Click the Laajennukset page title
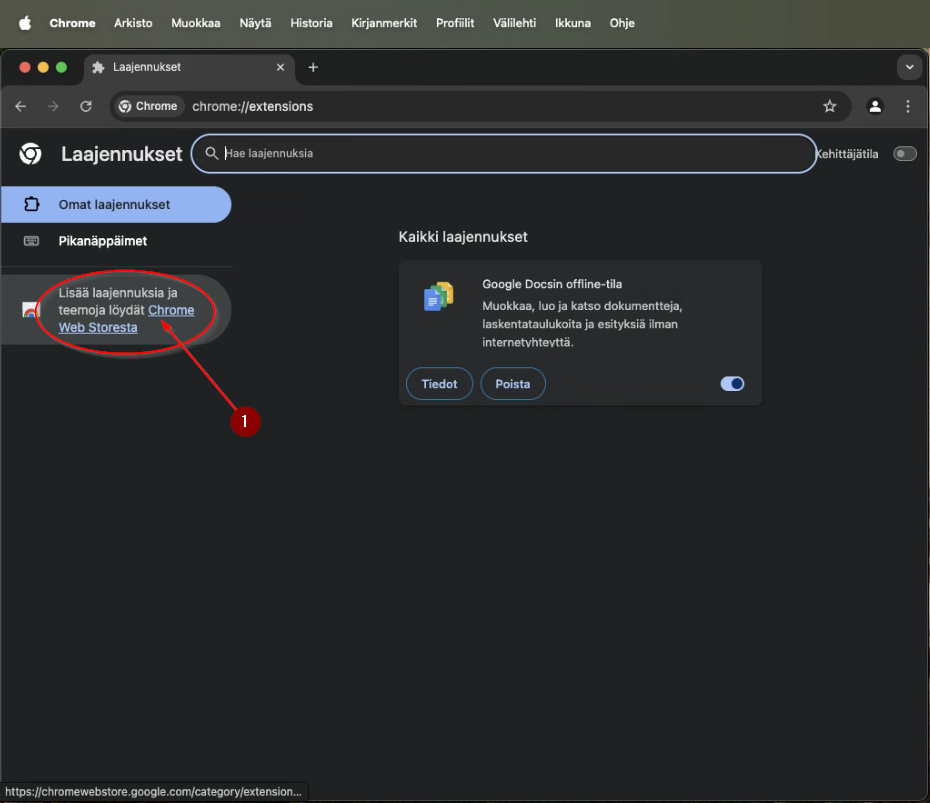The image size is (930, 803). point(122,154)
